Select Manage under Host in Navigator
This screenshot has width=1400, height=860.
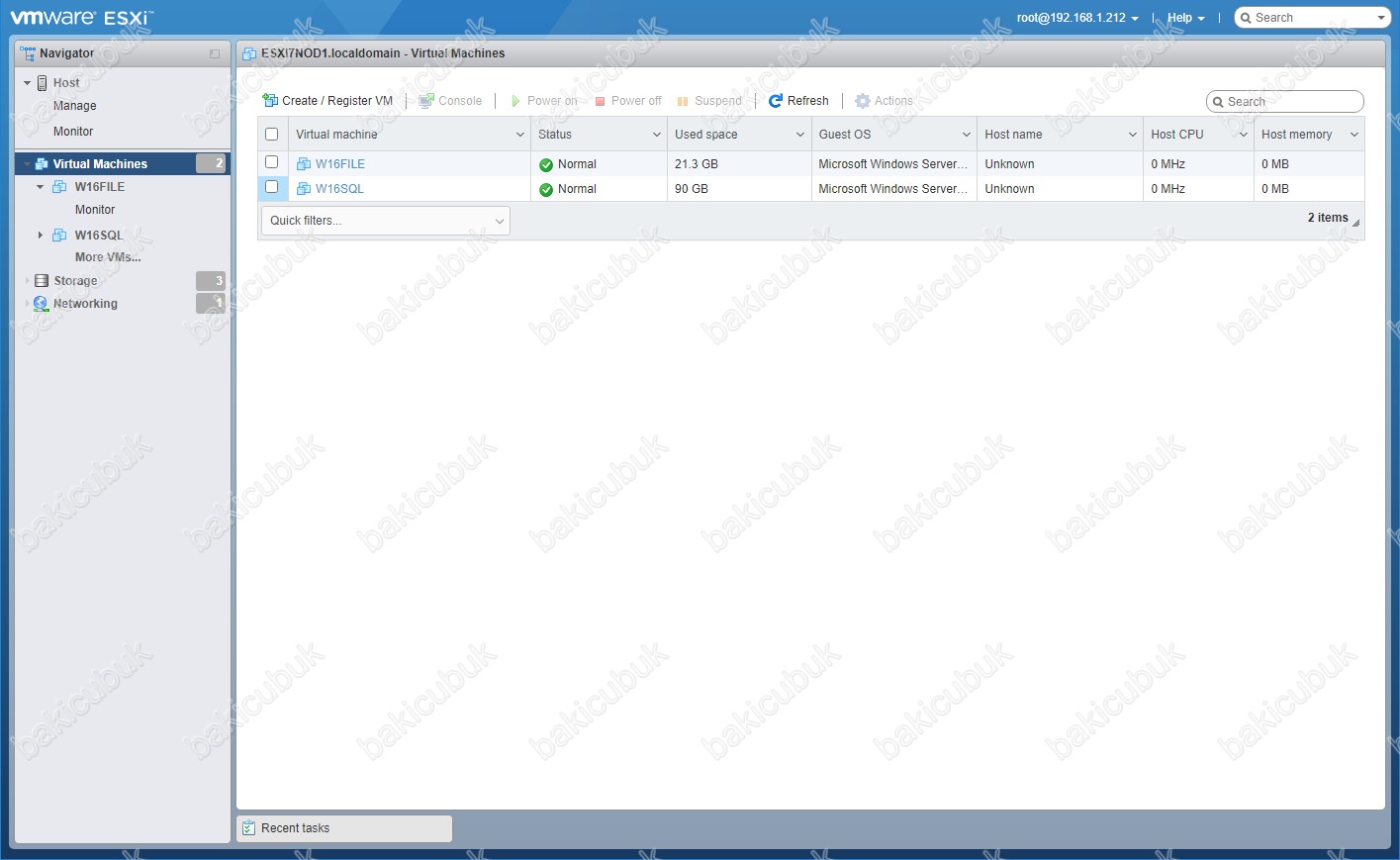(75, 106)
